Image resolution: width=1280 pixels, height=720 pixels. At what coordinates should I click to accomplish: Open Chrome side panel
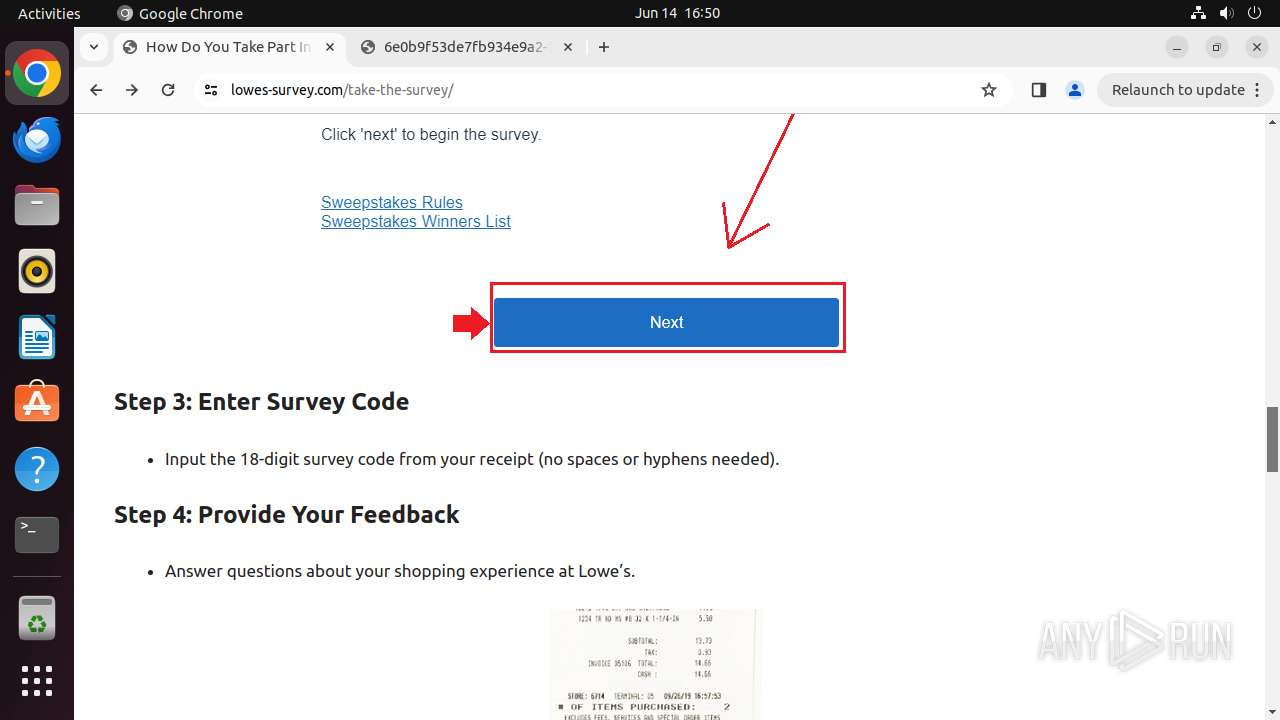click(1038, 90)
